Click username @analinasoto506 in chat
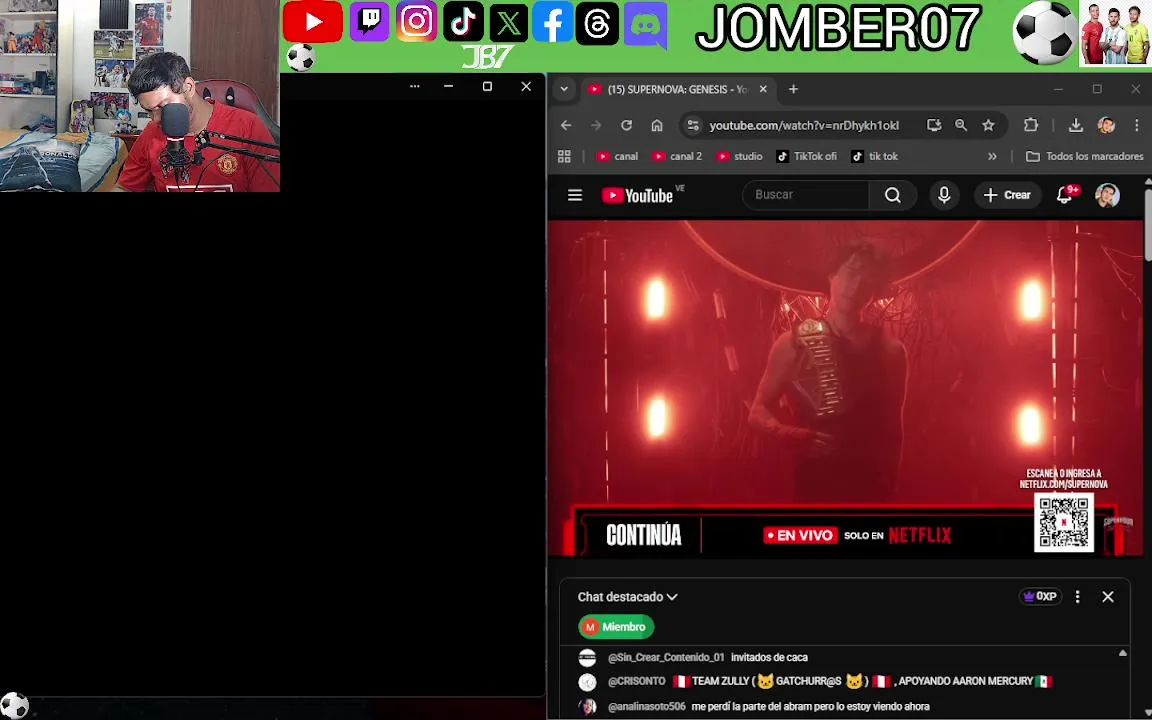The width and height of the screenshot is (1152, 720). click(647, 707)
